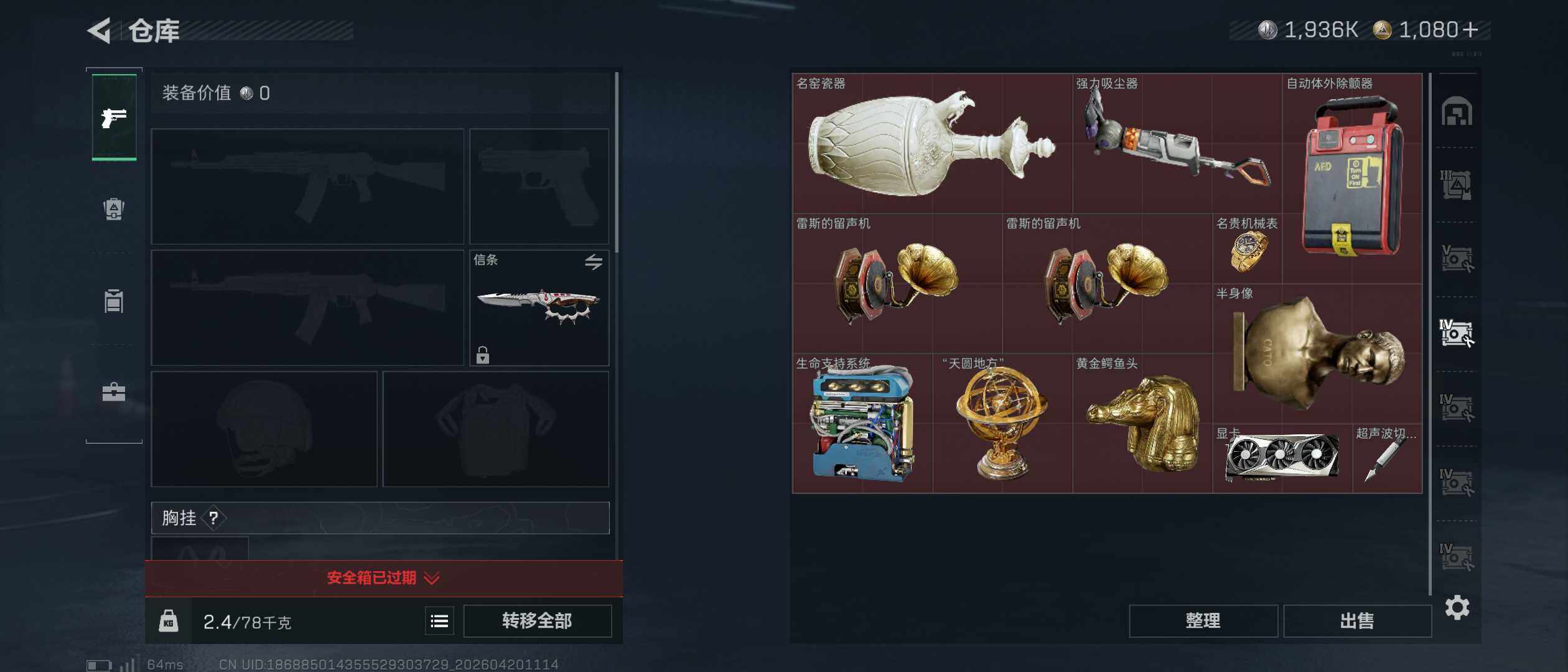Open the chest rig tab icon

point(114,301)
